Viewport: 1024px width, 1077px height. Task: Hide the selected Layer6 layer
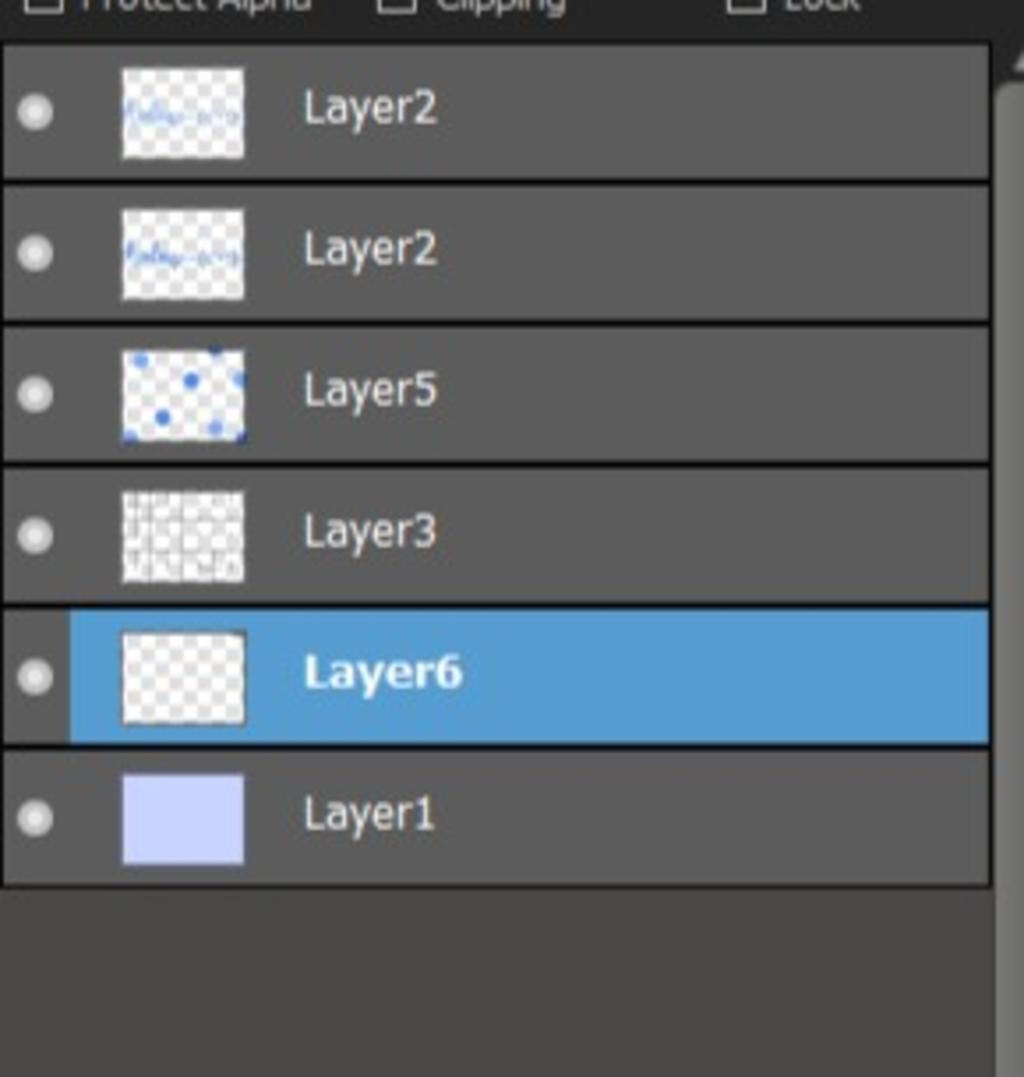point(35,677)
